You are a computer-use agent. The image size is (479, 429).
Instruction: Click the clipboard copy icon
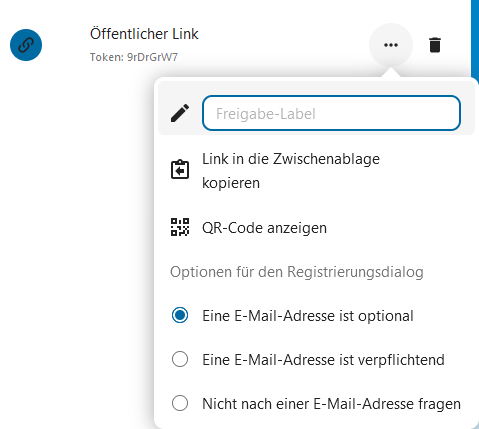coord(180,170)
